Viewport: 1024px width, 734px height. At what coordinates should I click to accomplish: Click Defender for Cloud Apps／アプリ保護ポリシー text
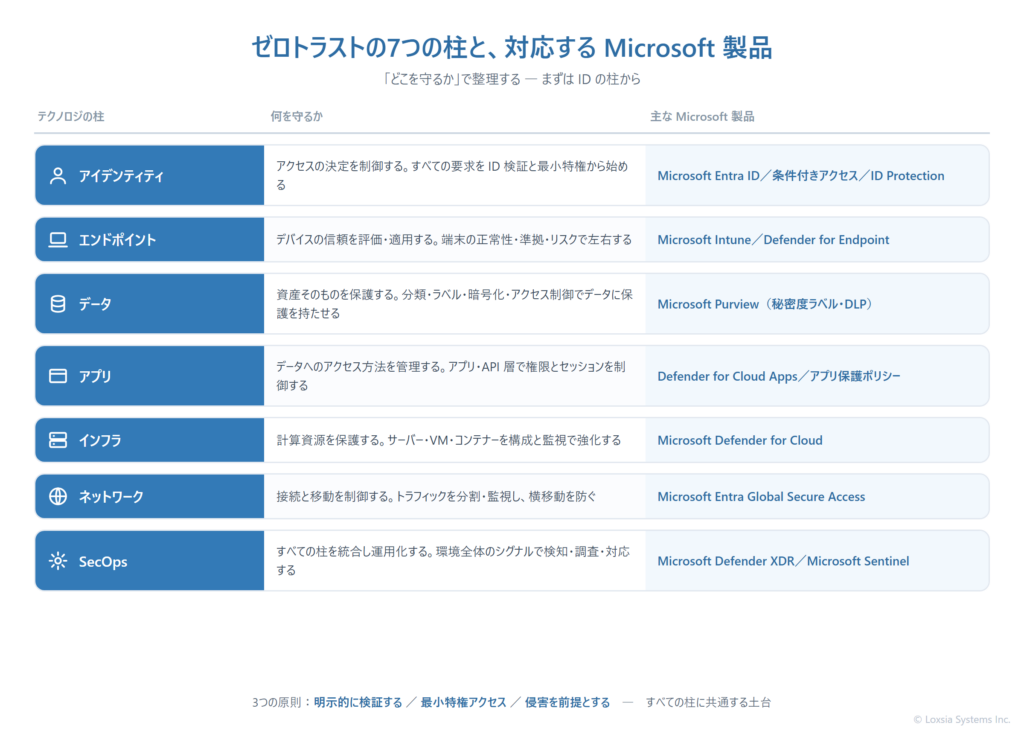point(779,376)
